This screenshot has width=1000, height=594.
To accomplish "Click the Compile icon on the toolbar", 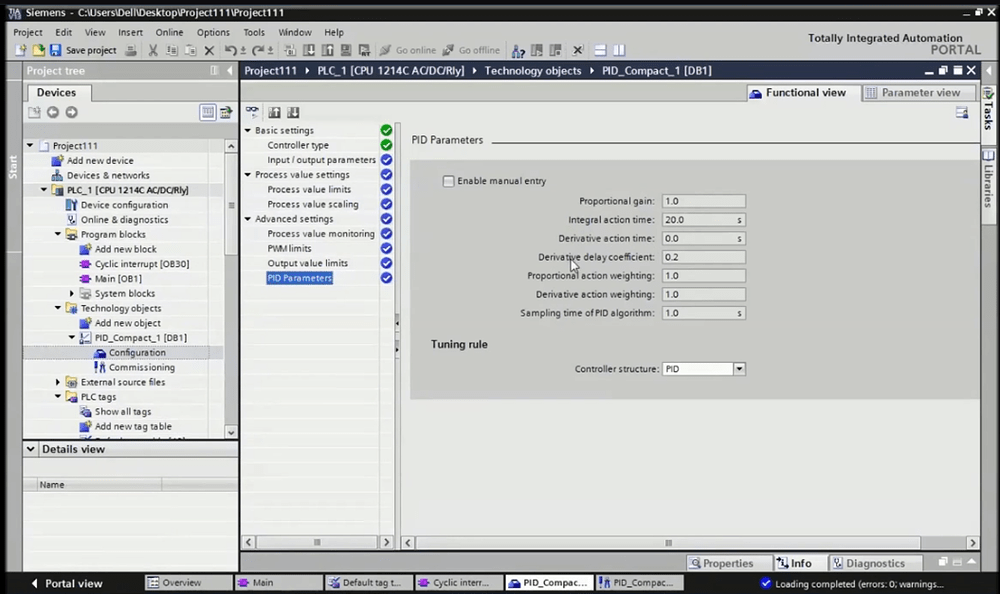I will (x=288, y=50).
